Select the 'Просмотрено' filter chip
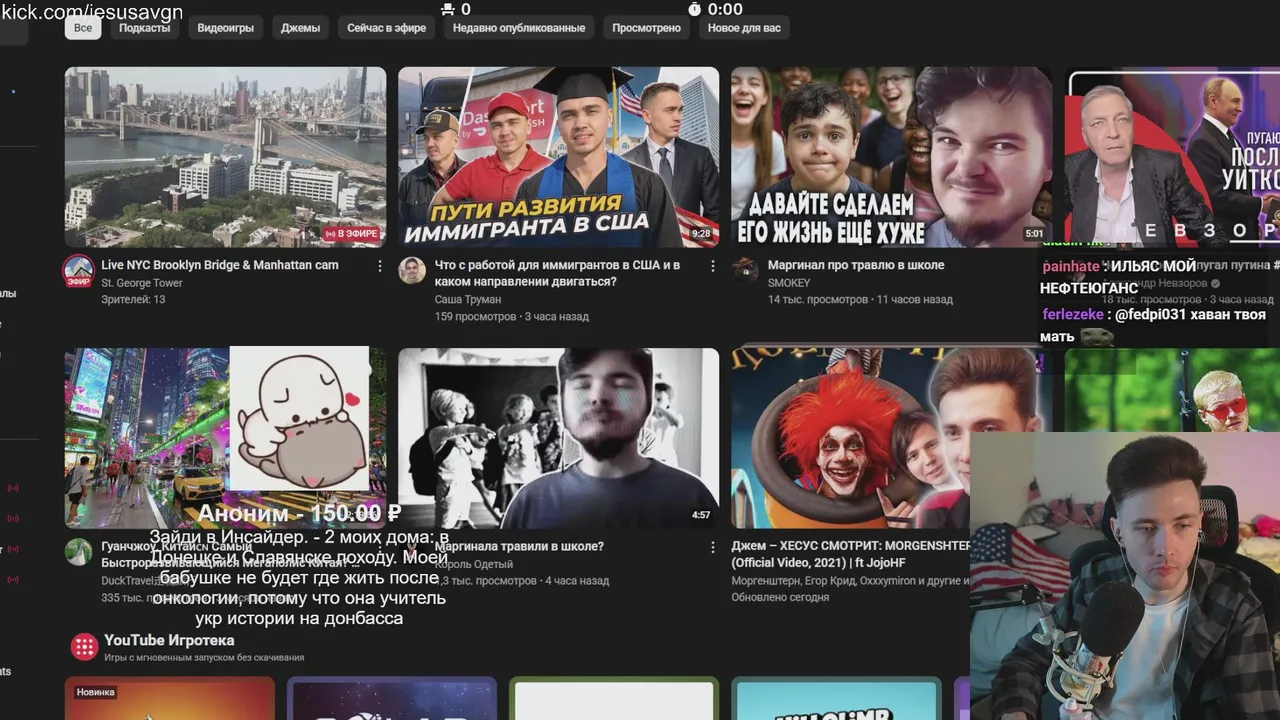The width and height of the screenshot is (1280, 720). tap(646, 28)
